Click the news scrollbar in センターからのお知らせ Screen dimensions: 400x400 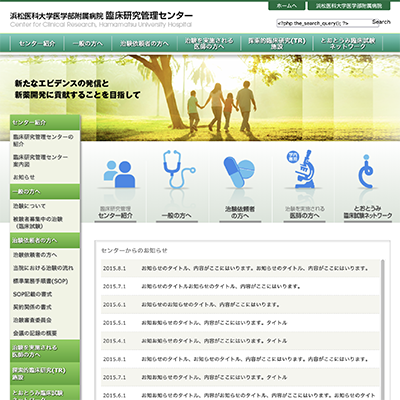click(382, 329)
